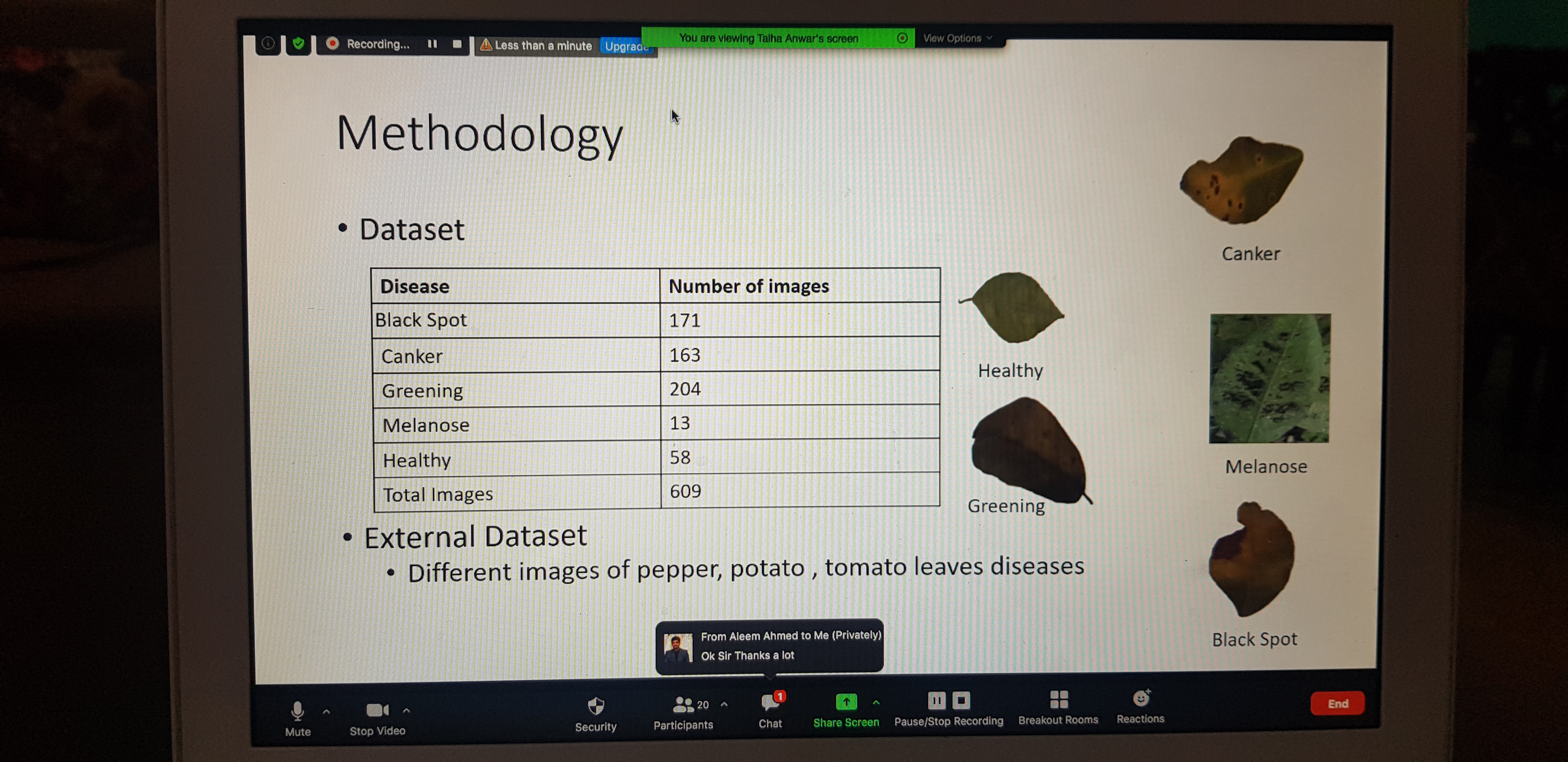Open the Chat panel

click(769, 704)
